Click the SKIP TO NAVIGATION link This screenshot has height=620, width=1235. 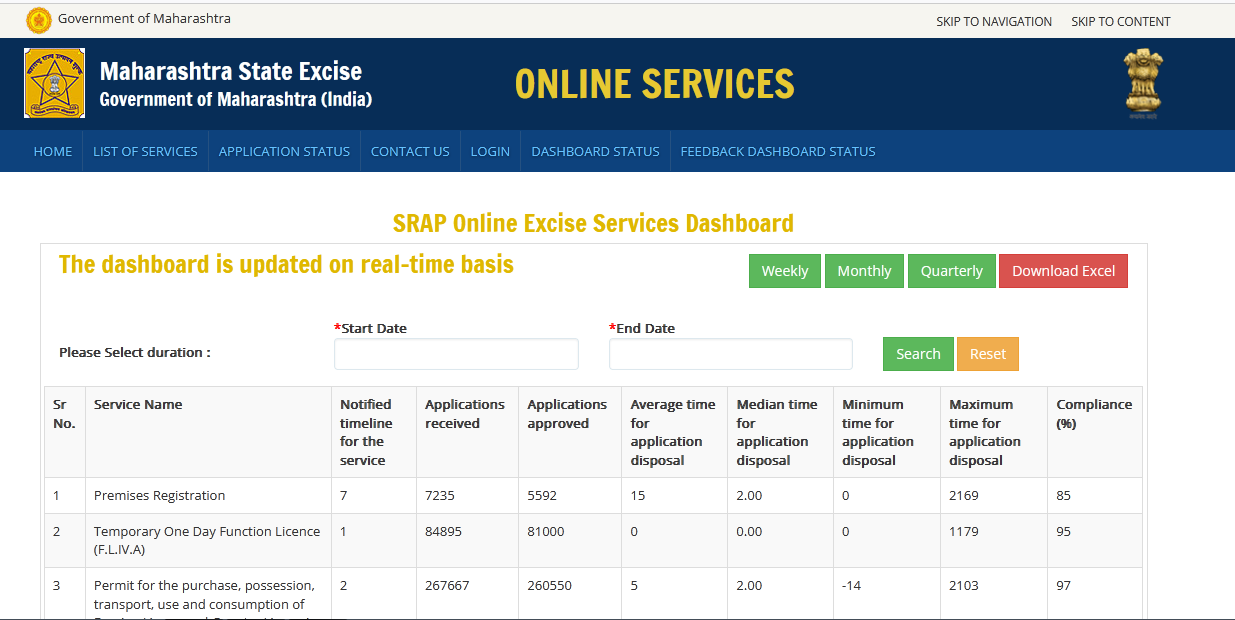(994, 21)
